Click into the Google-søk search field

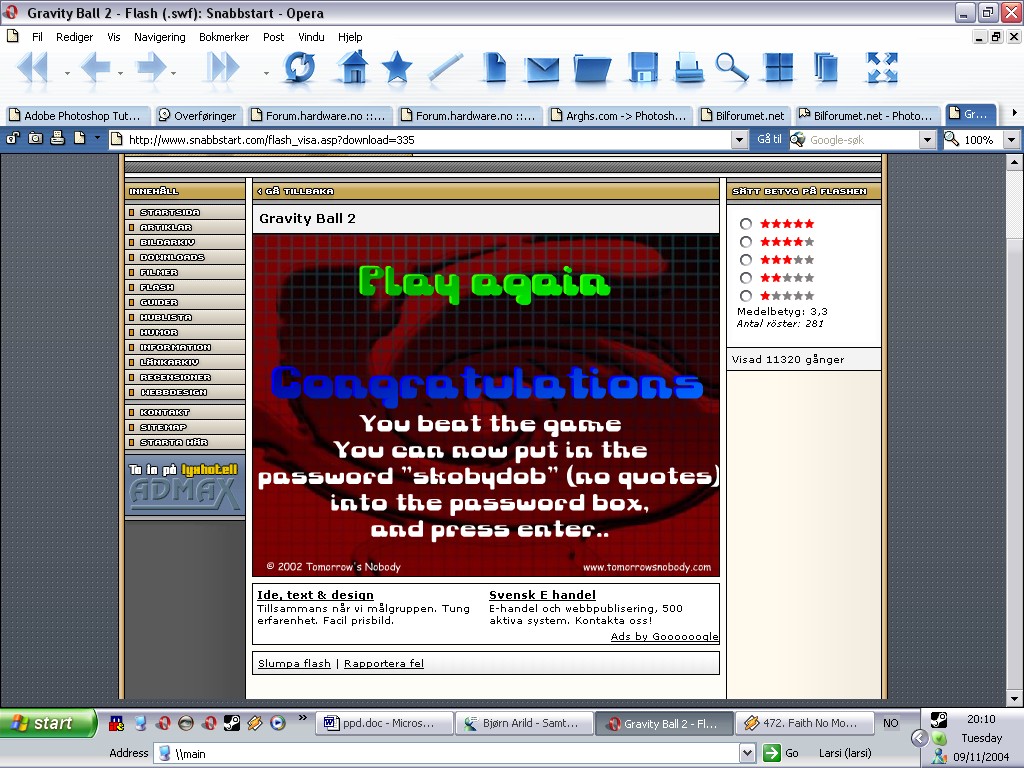click(x=862, y=140)
